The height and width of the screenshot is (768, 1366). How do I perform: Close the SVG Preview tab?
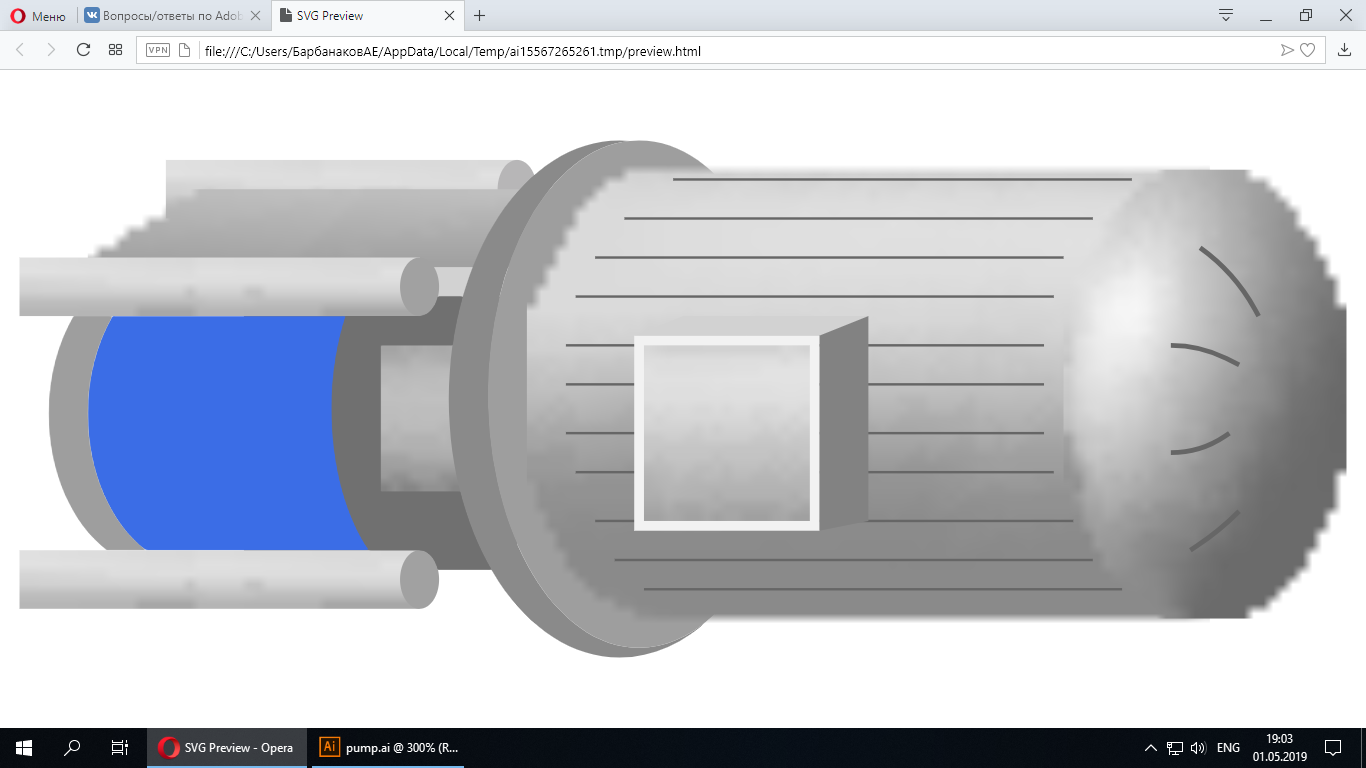(449, 16)
